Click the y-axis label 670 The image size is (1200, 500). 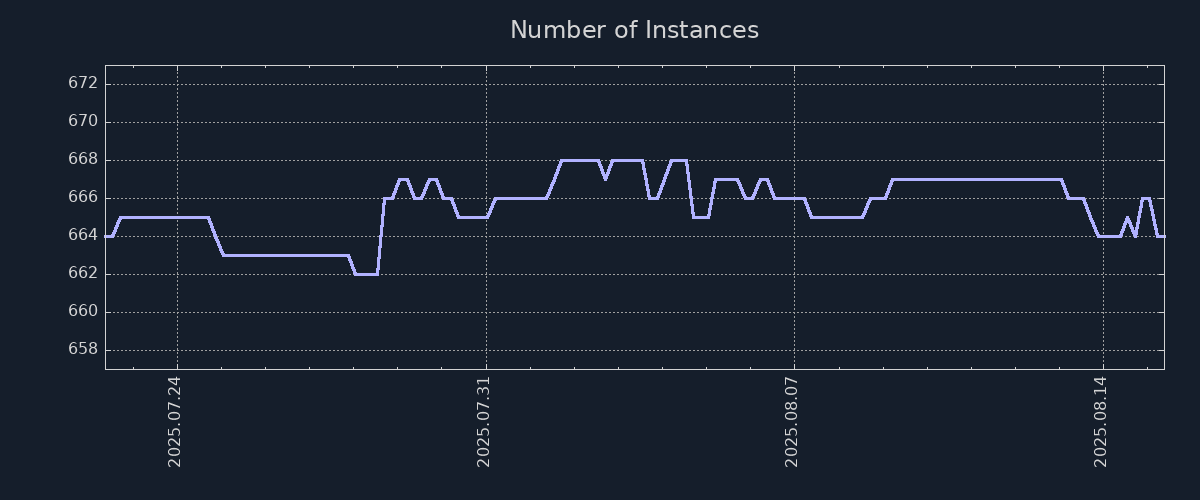pyautogui.click(x=83, y=121)
